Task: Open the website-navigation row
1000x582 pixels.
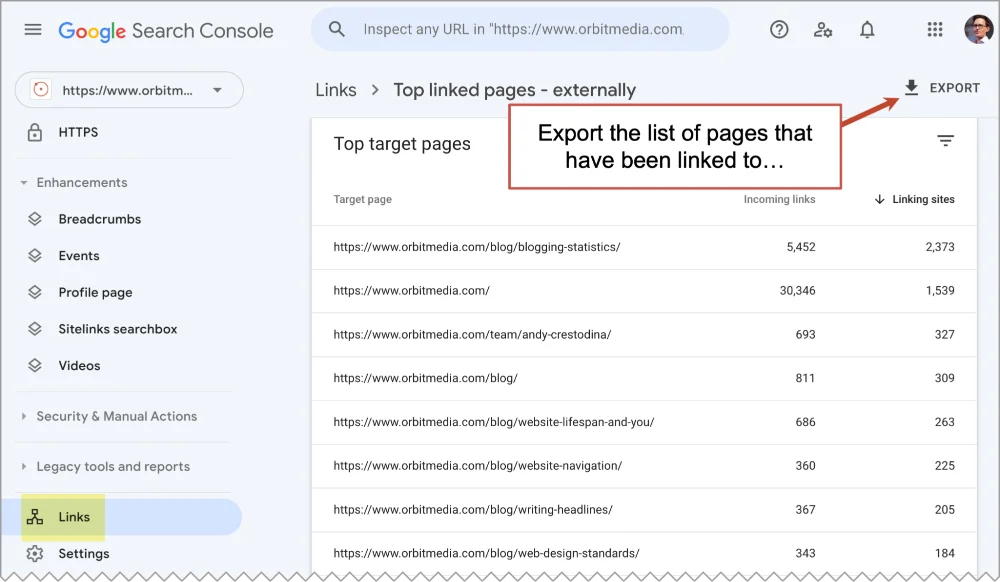Action: [644, 466]
